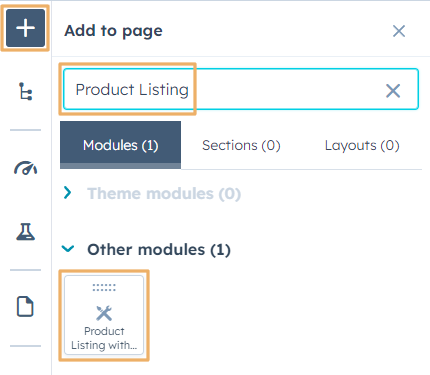Screen dimensions: 430x375
Task: Open the page document icon in sidebar
Action: pos(25,306)
